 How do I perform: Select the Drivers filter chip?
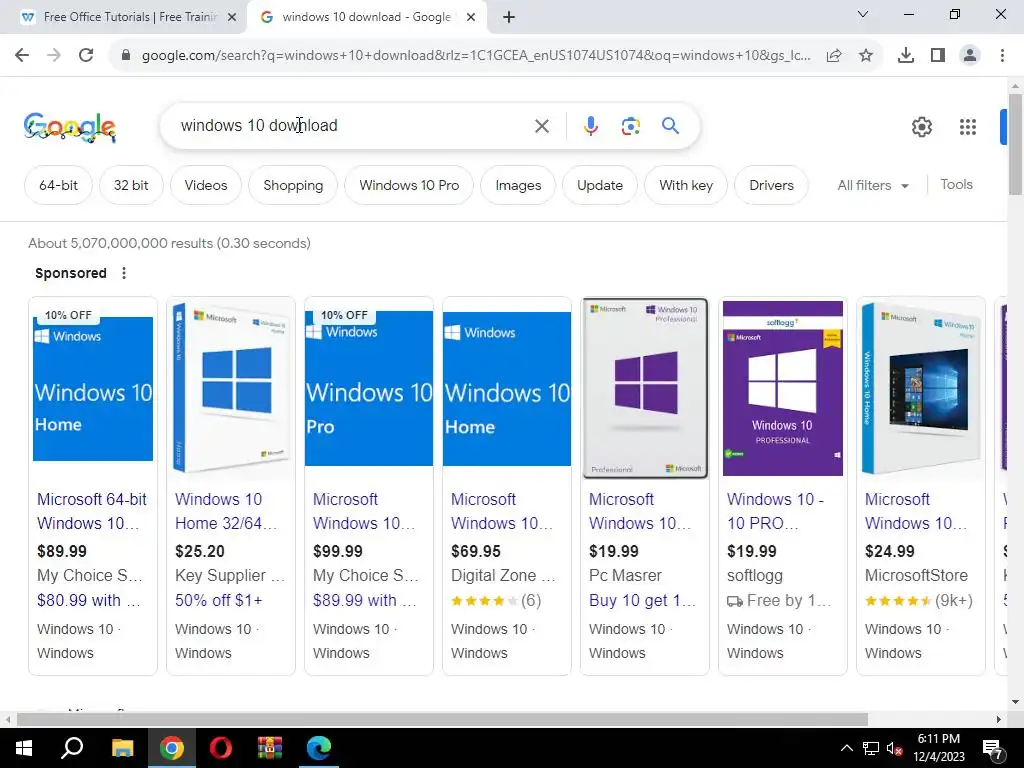771,185
